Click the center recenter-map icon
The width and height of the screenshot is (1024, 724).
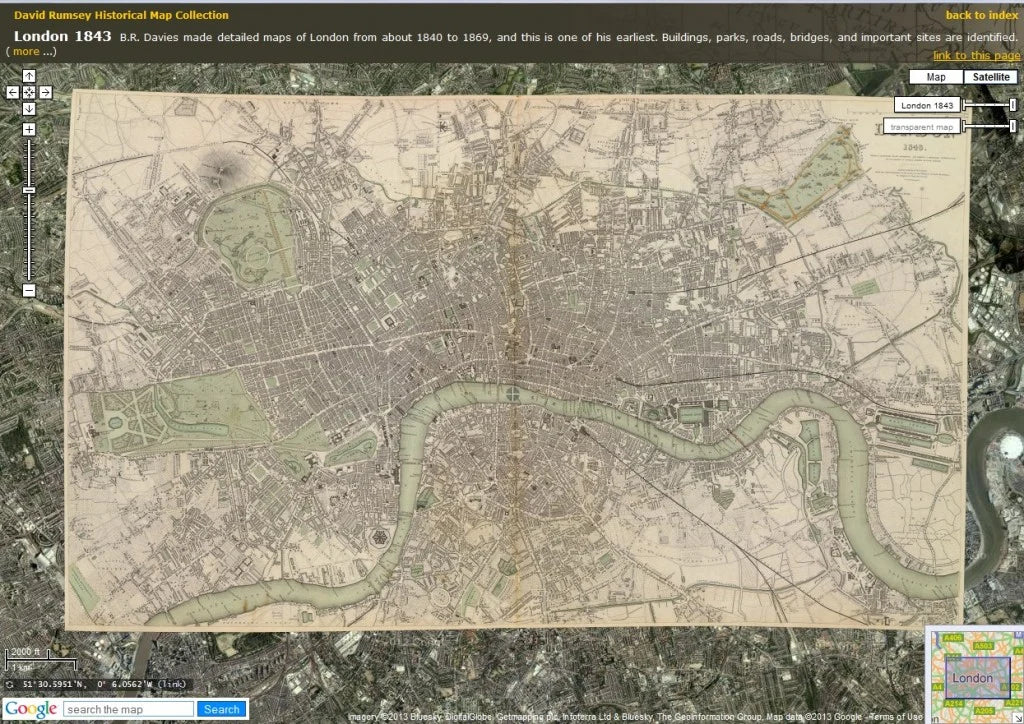click(29, 93)
